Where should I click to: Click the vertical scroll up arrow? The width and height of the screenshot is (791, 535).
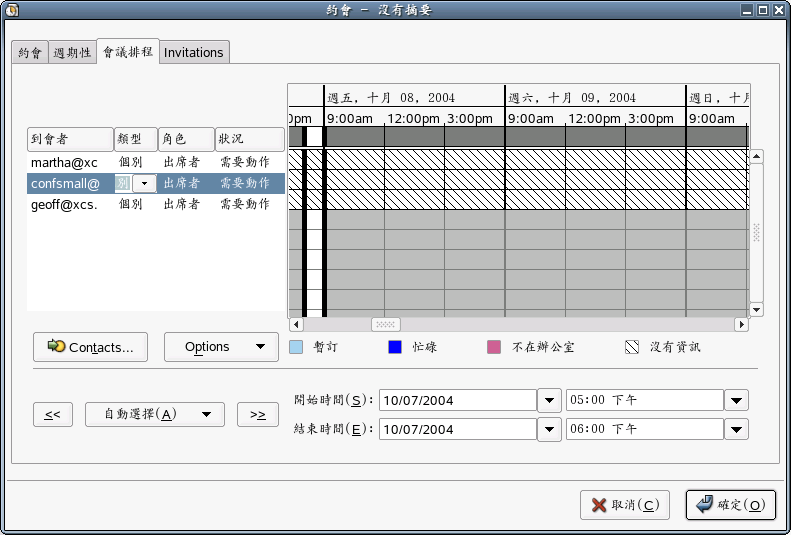[756, 157]
